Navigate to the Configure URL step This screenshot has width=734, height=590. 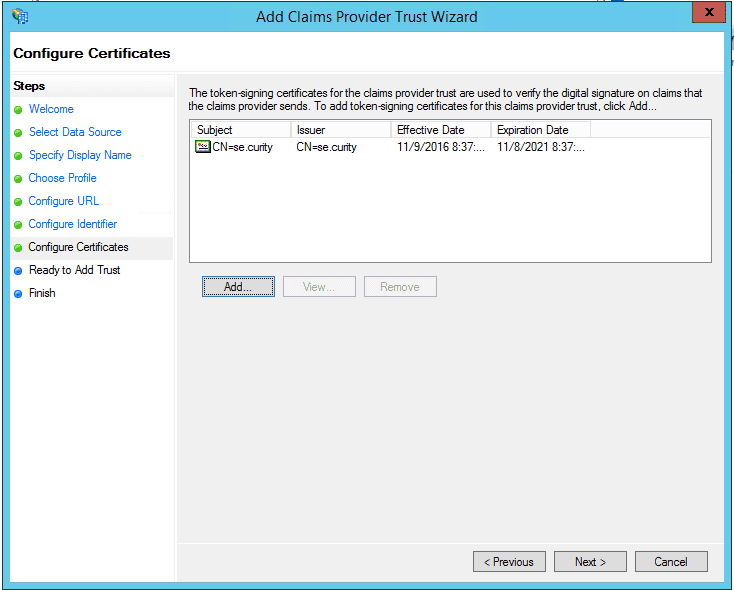click(64, 201)
